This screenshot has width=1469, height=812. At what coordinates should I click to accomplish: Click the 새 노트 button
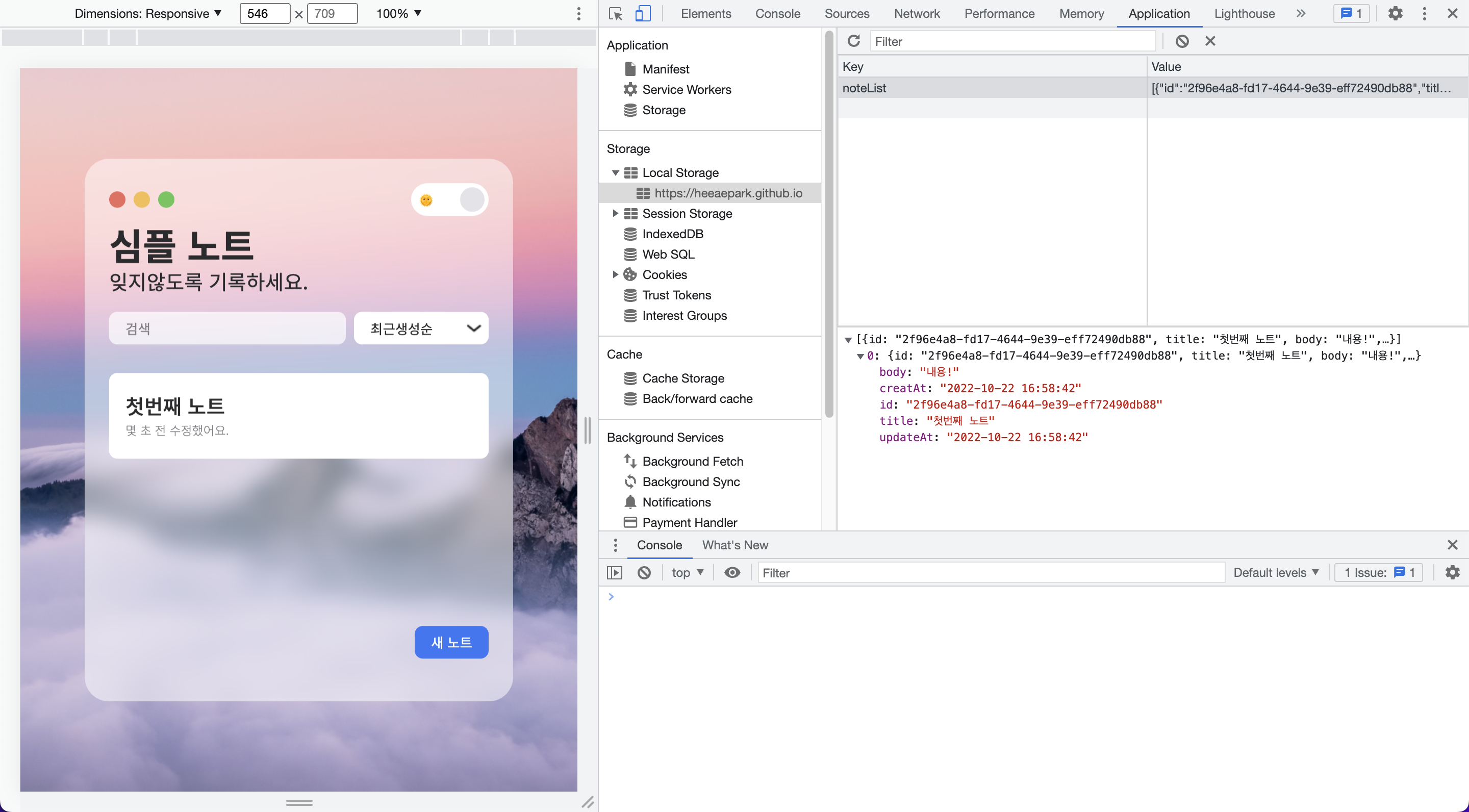click(451, 643)
